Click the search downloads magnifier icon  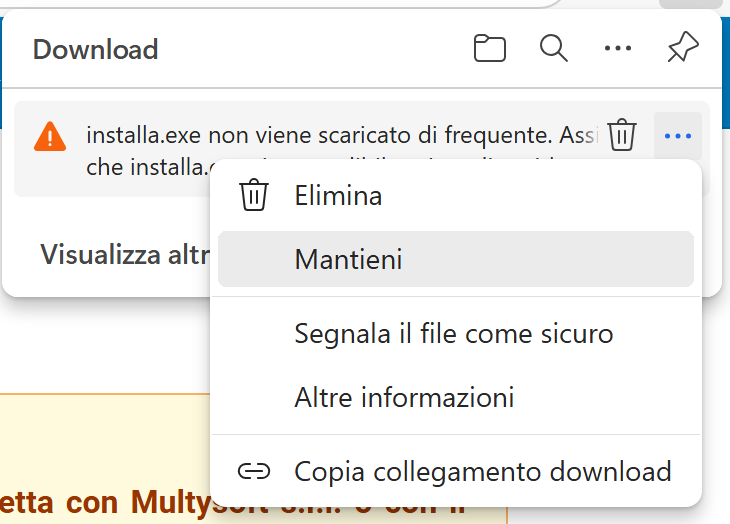(x=554, y=48)
